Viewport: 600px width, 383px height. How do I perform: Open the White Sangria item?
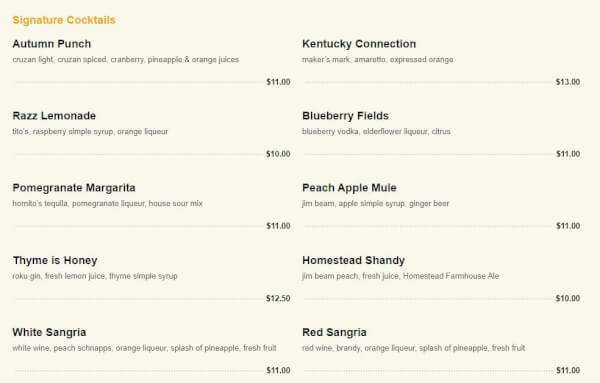(49, 332)
